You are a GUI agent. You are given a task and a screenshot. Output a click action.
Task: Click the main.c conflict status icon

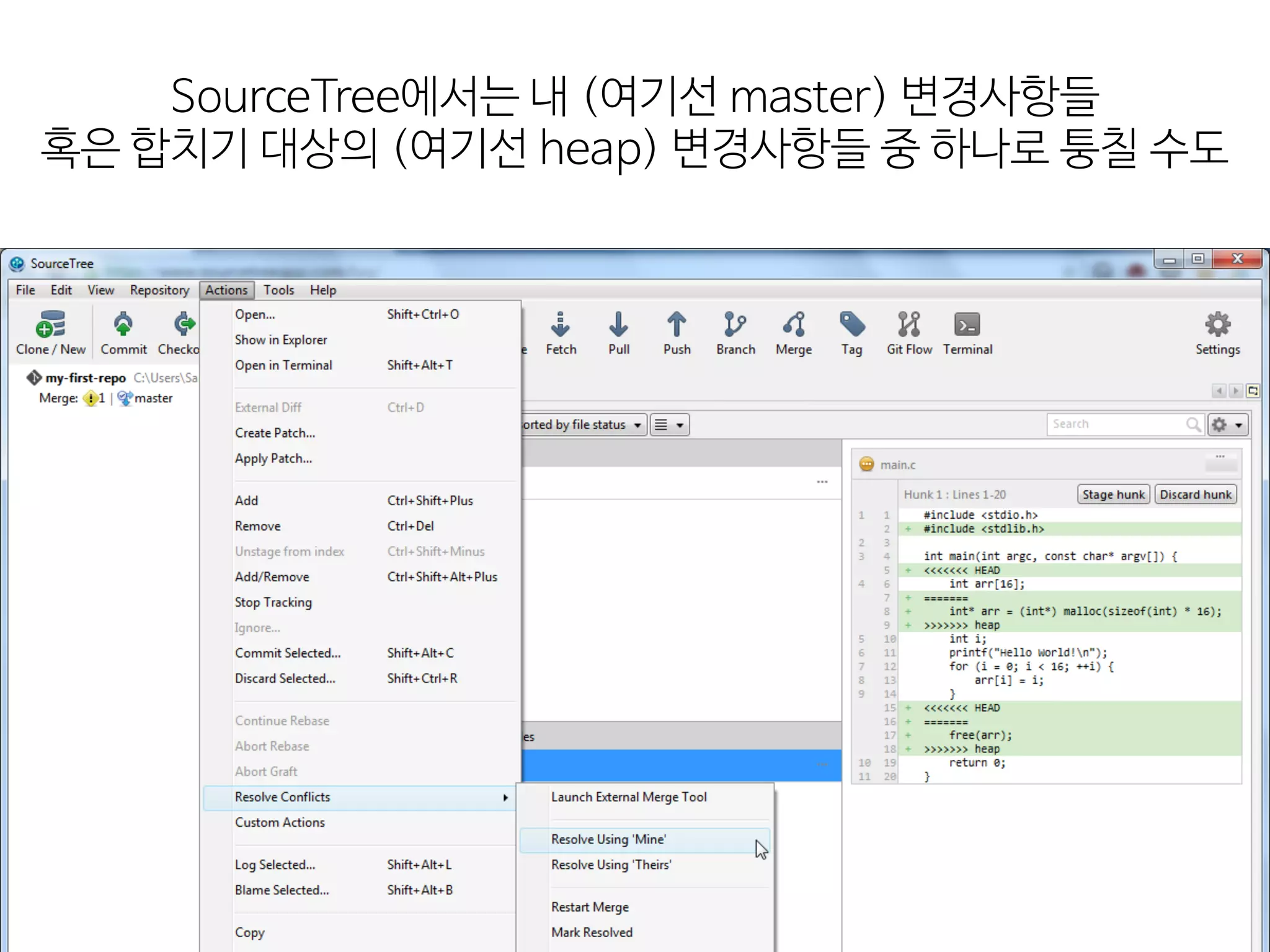coord(866,464)
